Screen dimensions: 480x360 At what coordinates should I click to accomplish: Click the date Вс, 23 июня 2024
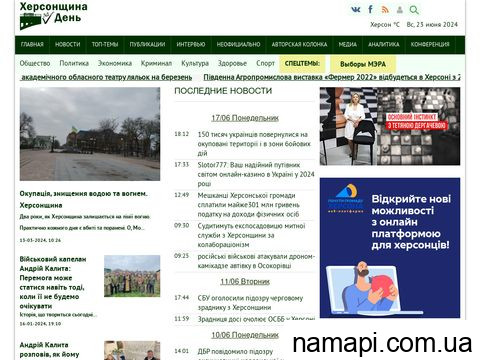[432, 24]
